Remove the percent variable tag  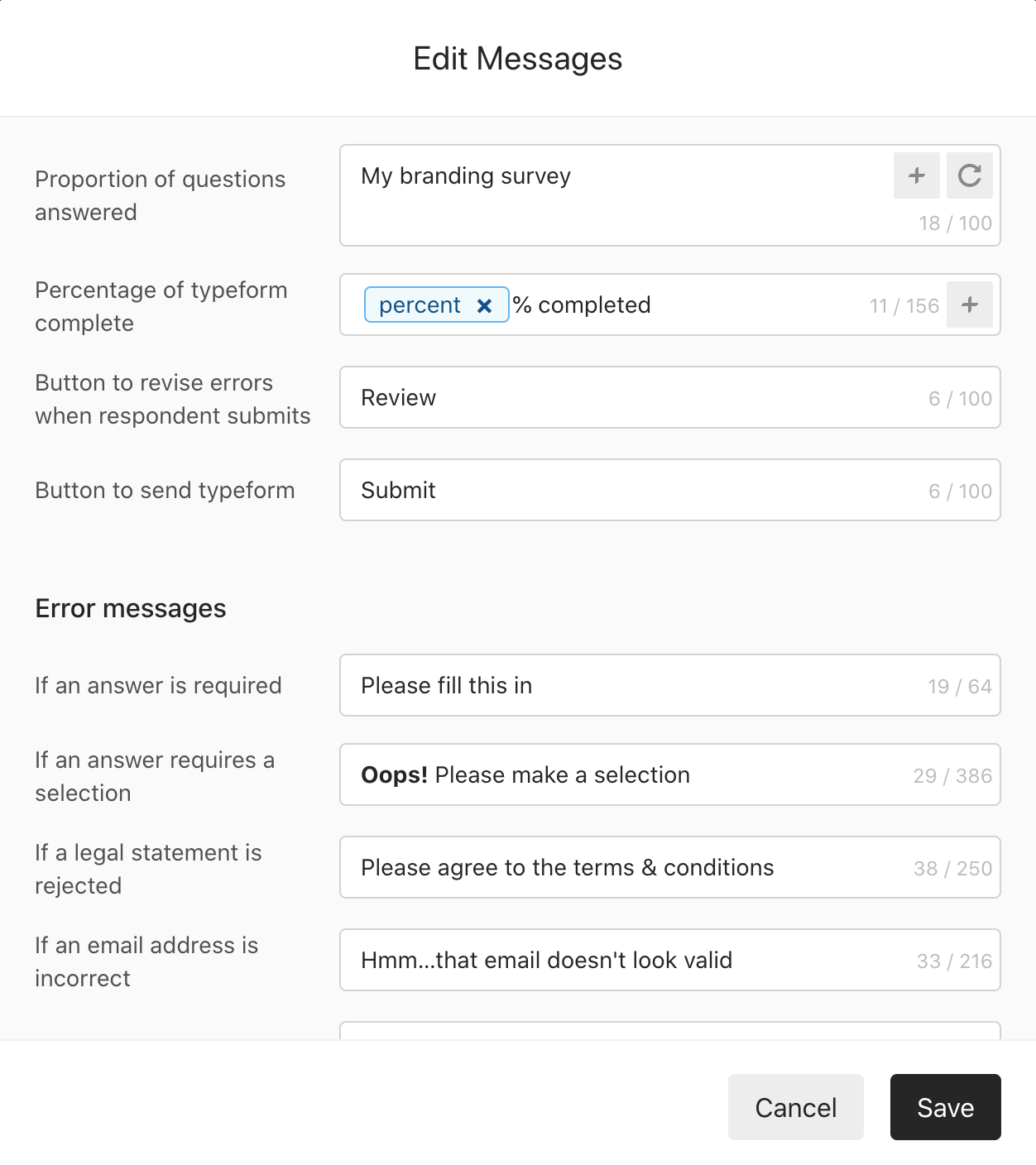pos(485,306)
